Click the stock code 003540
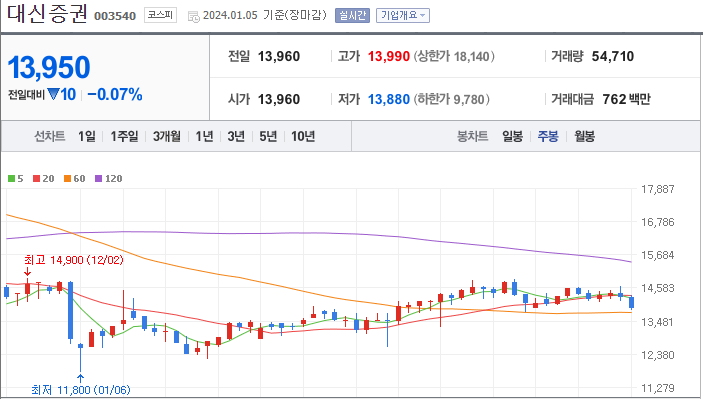Image resolution: width=703 pixels, height=399 pixels. pos(115,16)
